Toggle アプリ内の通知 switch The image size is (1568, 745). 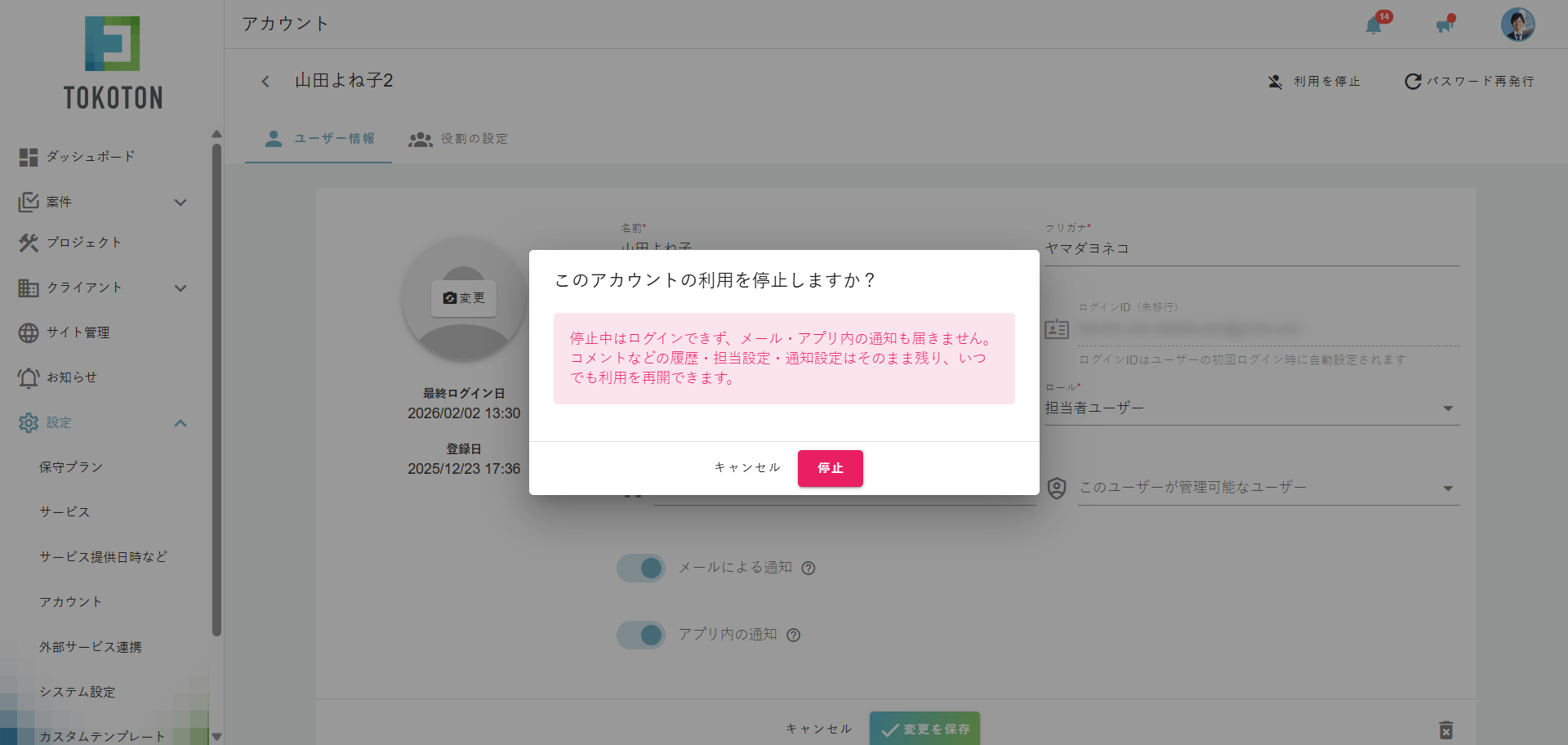point(641,635)
